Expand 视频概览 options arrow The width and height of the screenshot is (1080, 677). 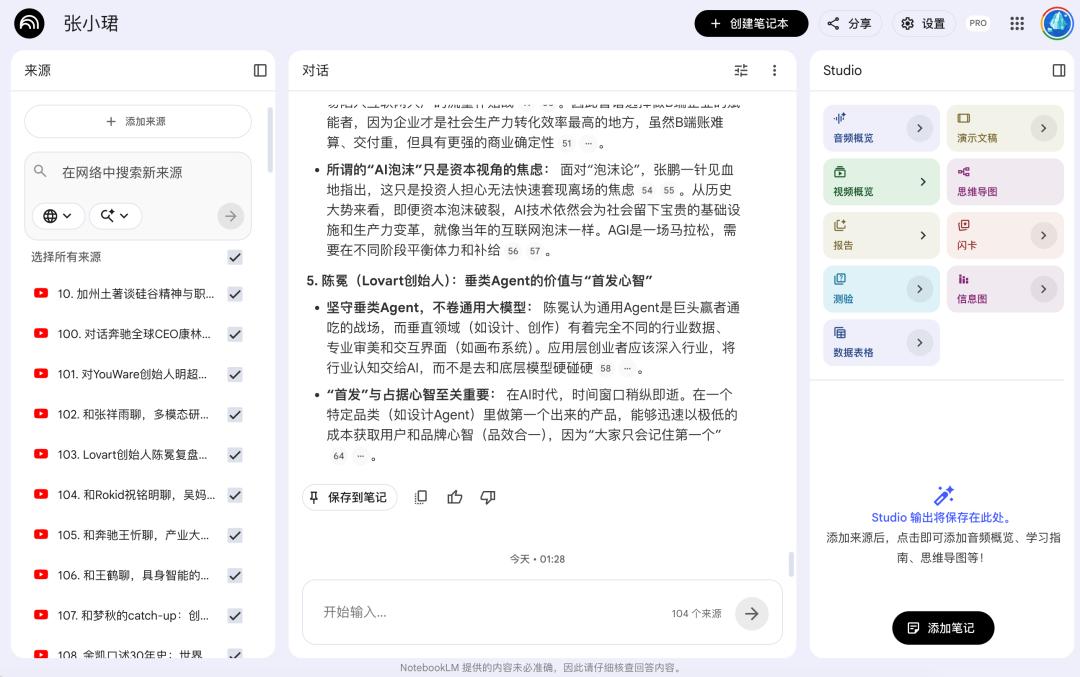(923, 182)
